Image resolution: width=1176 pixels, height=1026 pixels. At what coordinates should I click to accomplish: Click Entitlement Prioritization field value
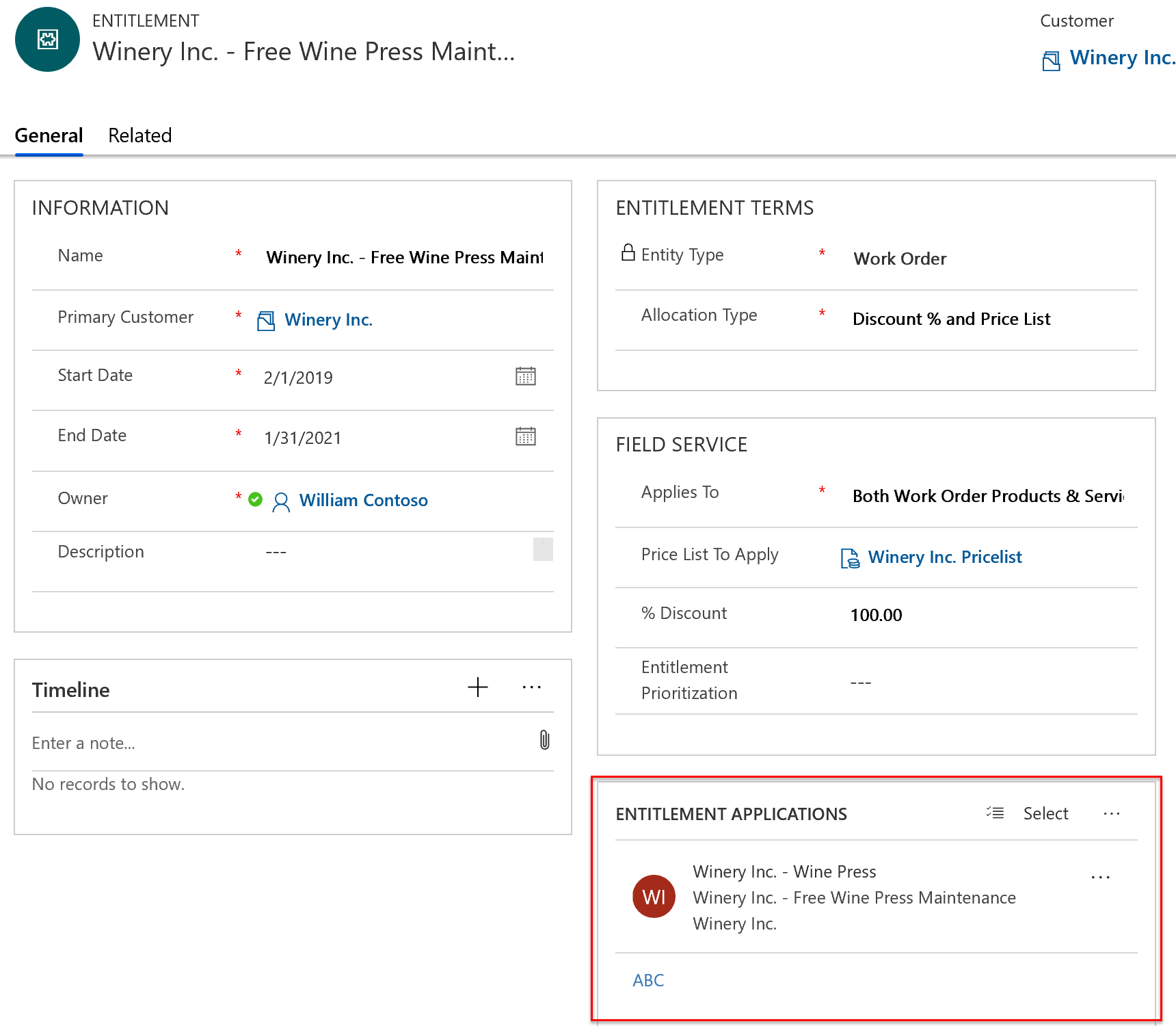click(x=861, y=683)
